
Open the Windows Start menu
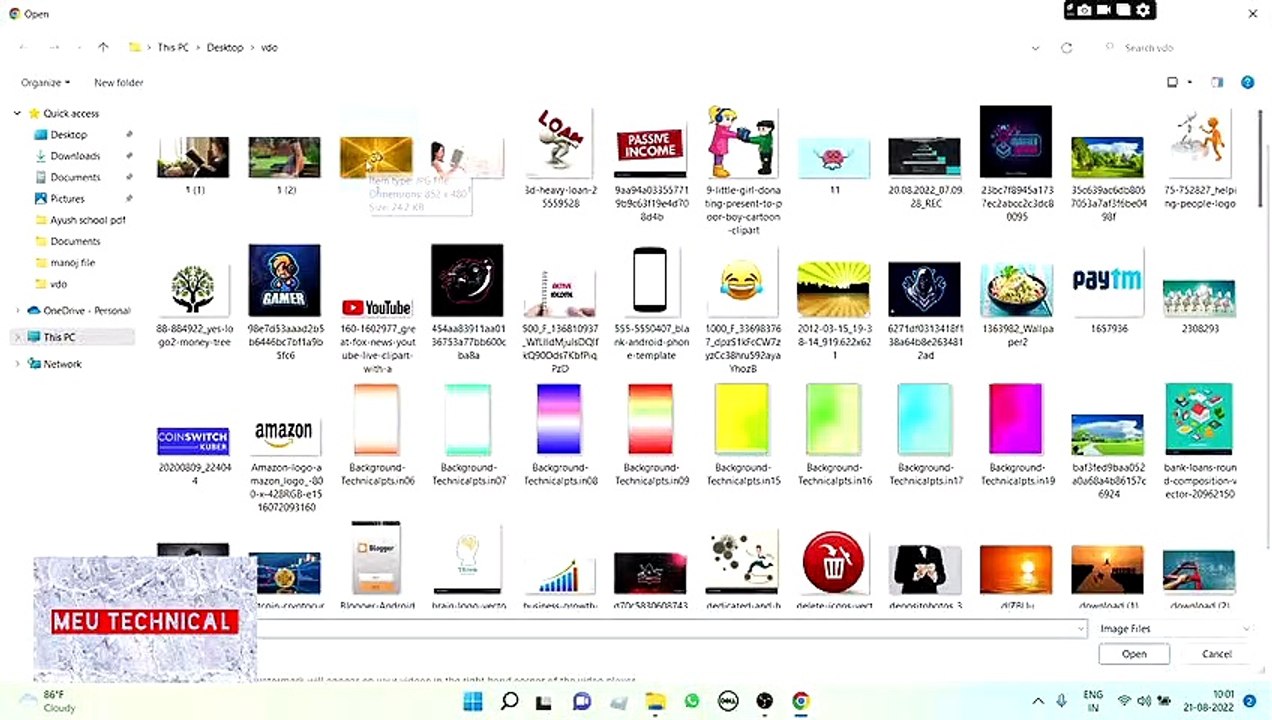tap(473, 701)
